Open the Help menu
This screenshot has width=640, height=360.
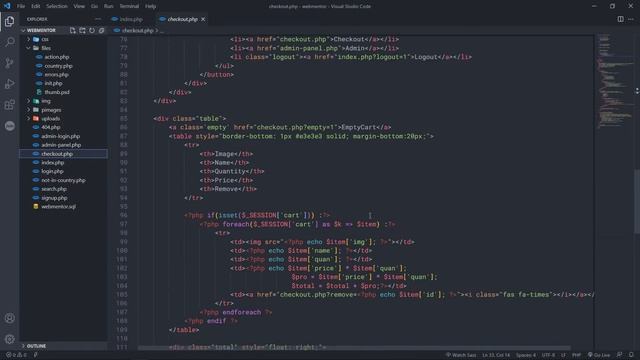151,6
